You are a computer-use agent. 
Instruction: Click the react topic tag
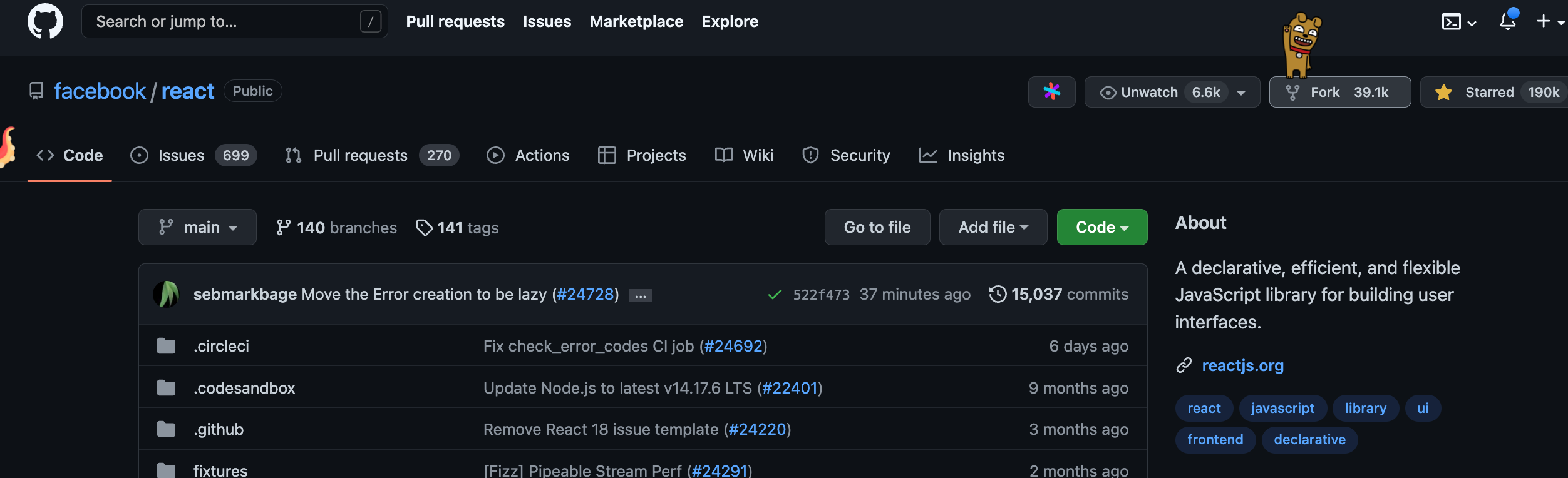point(1204,408)
